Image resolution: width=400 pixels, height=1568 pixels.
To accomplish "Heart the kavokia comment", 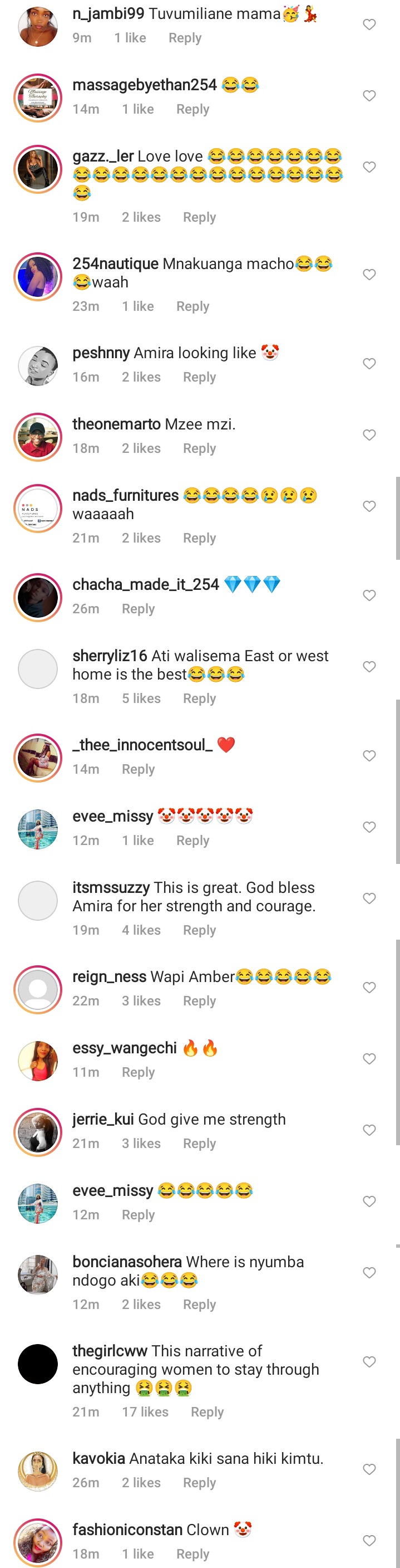I will point(369,1469).
